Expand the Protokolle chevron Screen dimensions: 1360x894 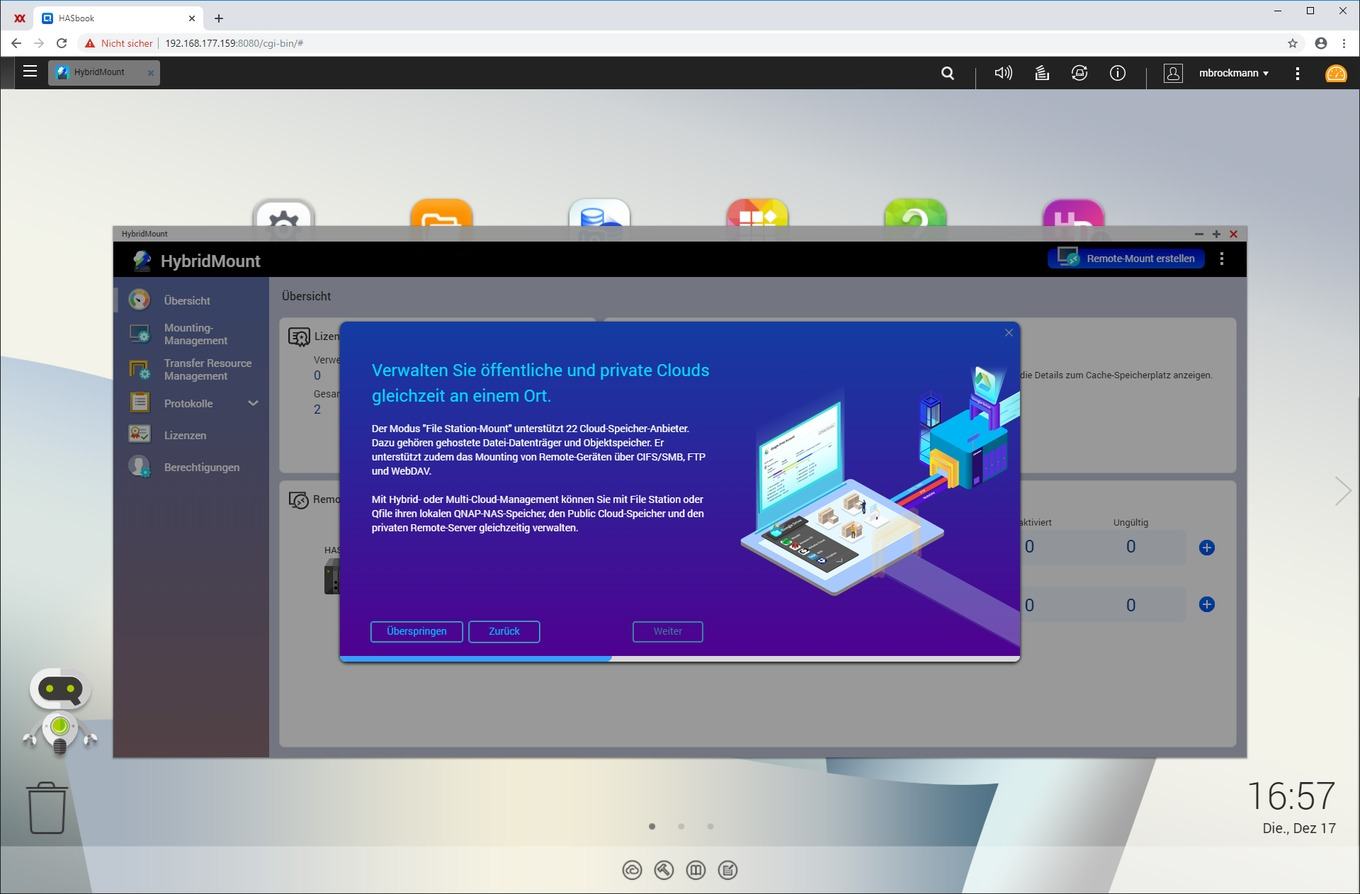tap(253, 403)
